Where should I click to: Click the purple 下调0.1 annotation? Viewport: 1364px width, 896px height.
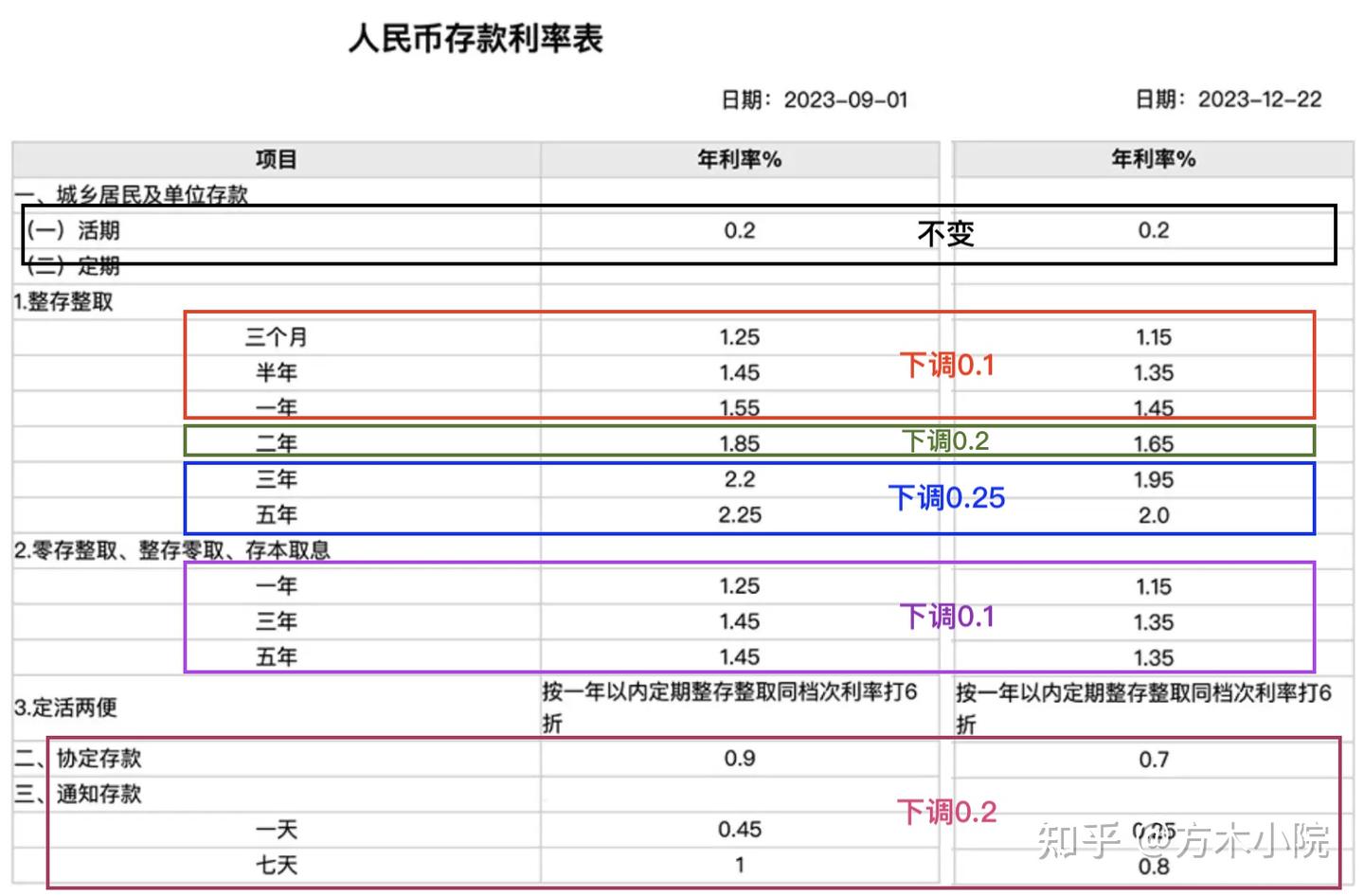(x=947, y=617)
